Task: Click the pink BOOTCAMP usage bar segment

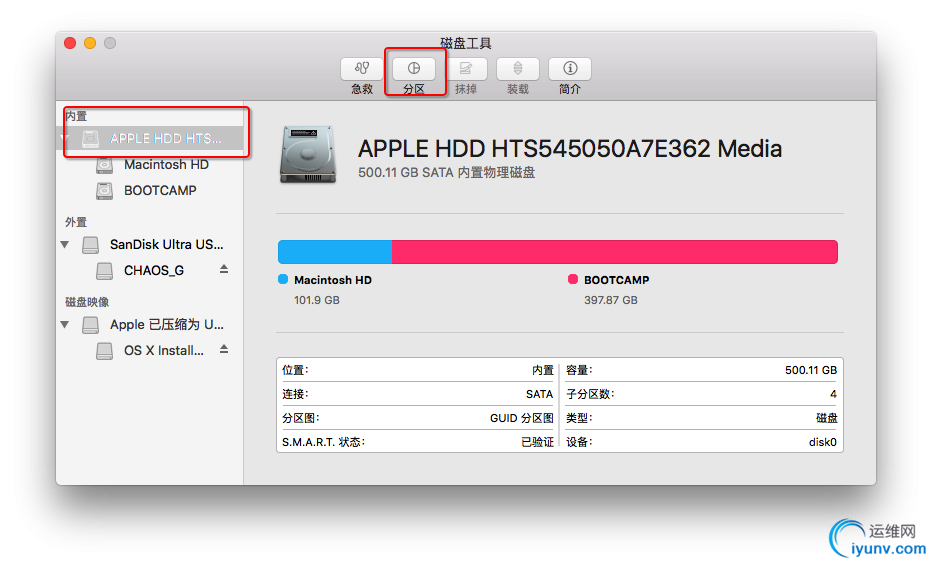Action: (x=615, y=252)
